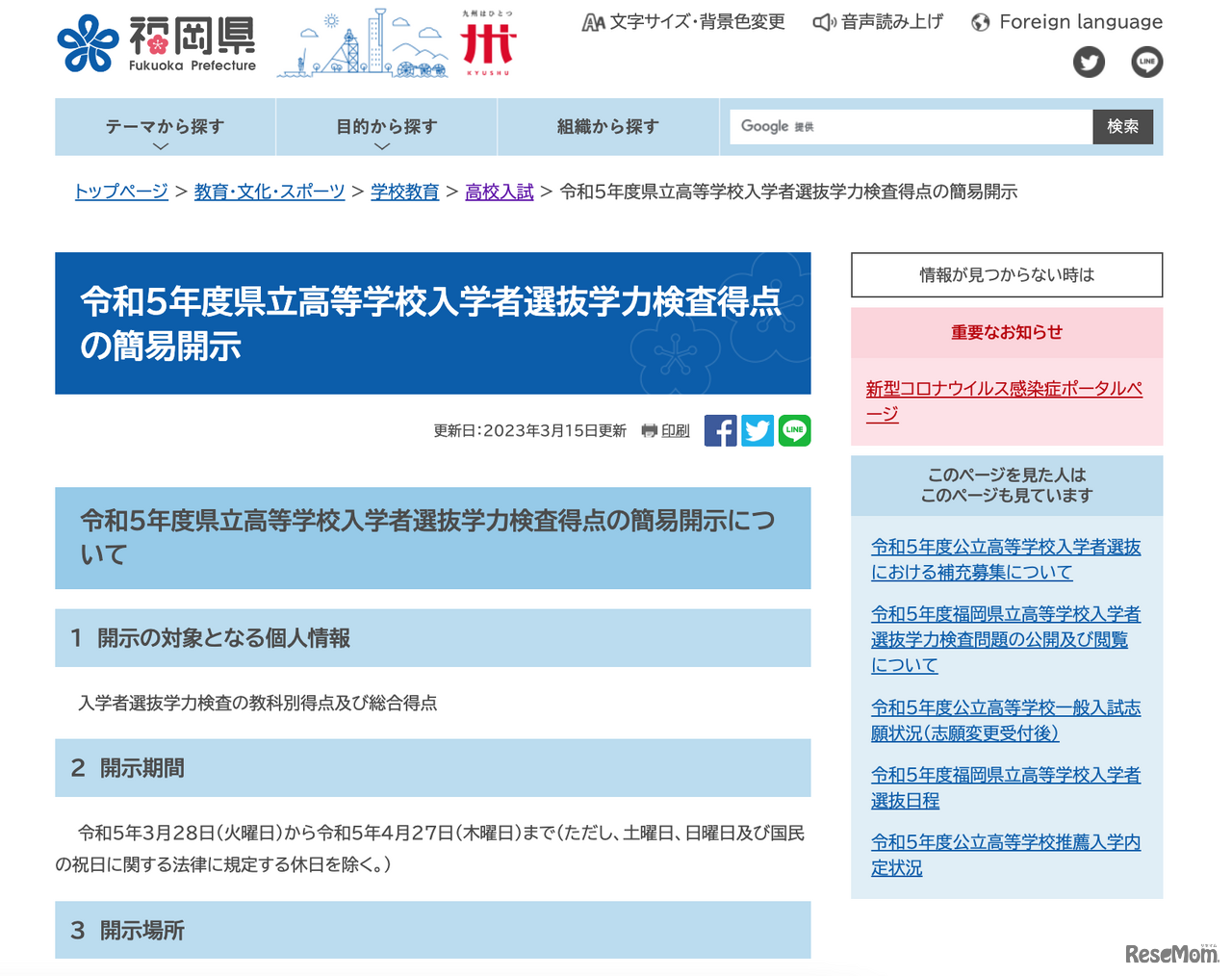The image size is (1232, 976).
Task: Open 高校入試 breadcrumb link
Action: 499,192
